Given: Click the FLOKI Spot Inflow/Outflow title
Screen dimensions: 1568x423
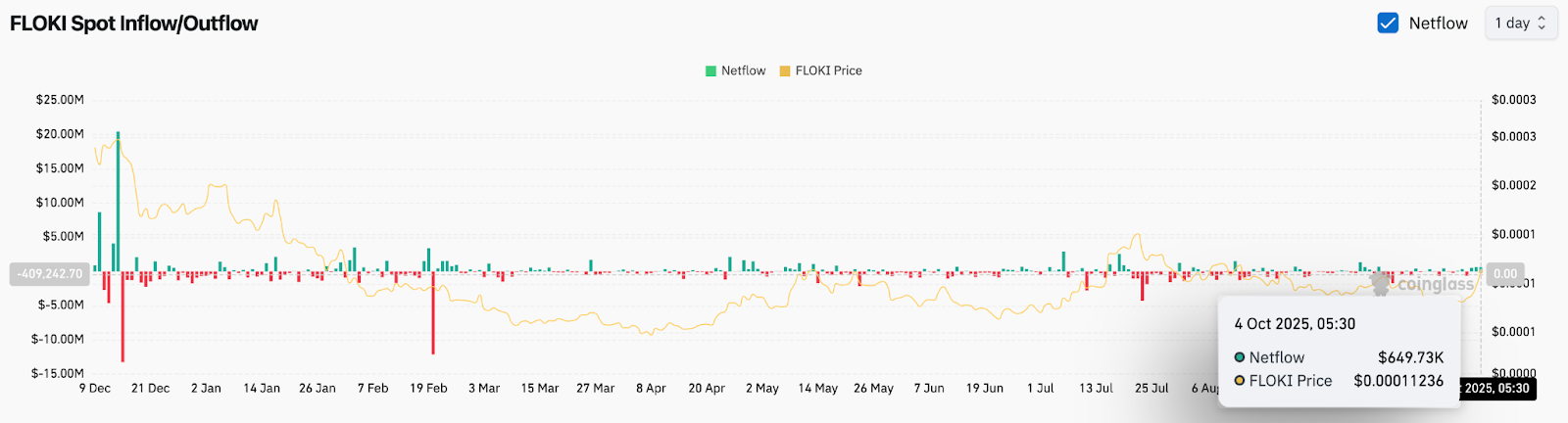Looking at the screenshot, I should click(x=134, y=23).
